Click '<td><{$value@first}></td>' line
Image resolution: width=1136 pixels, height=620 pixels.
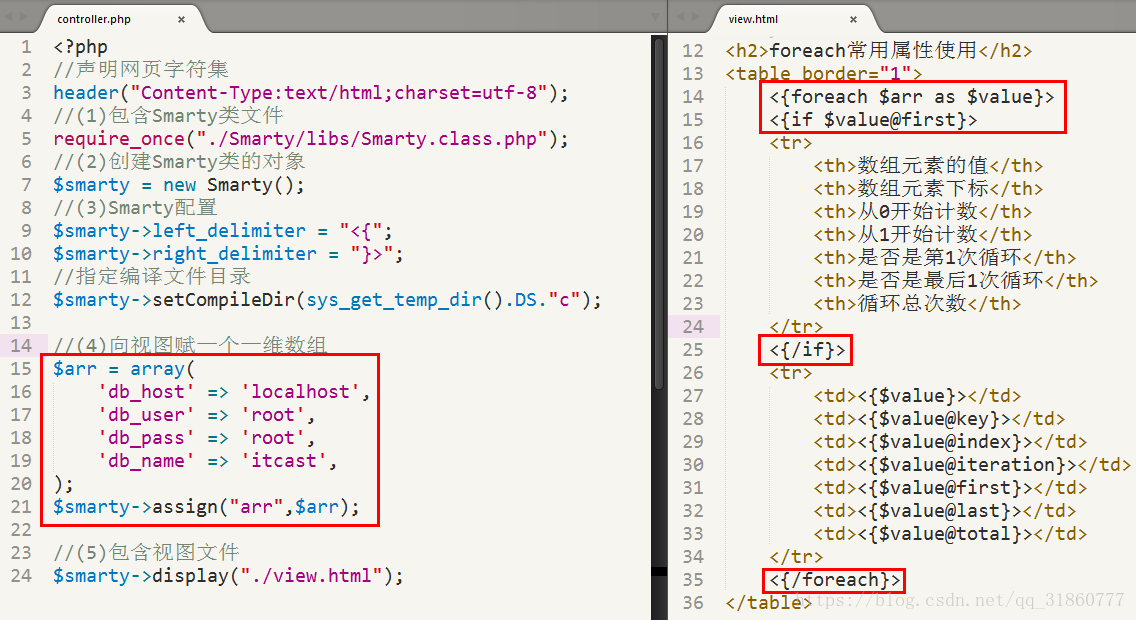click(x=951, y=488)
